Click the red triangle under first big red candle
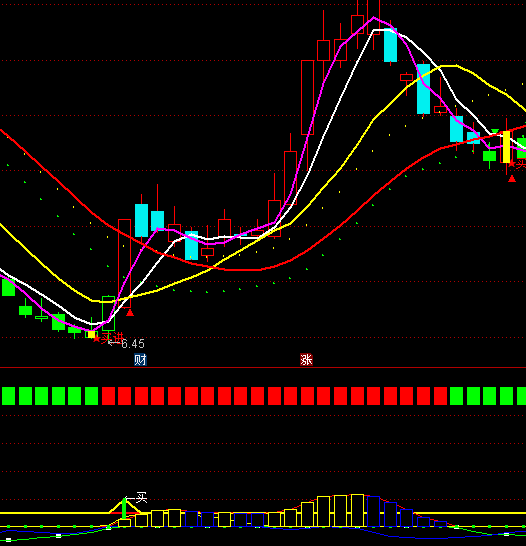 130,313
